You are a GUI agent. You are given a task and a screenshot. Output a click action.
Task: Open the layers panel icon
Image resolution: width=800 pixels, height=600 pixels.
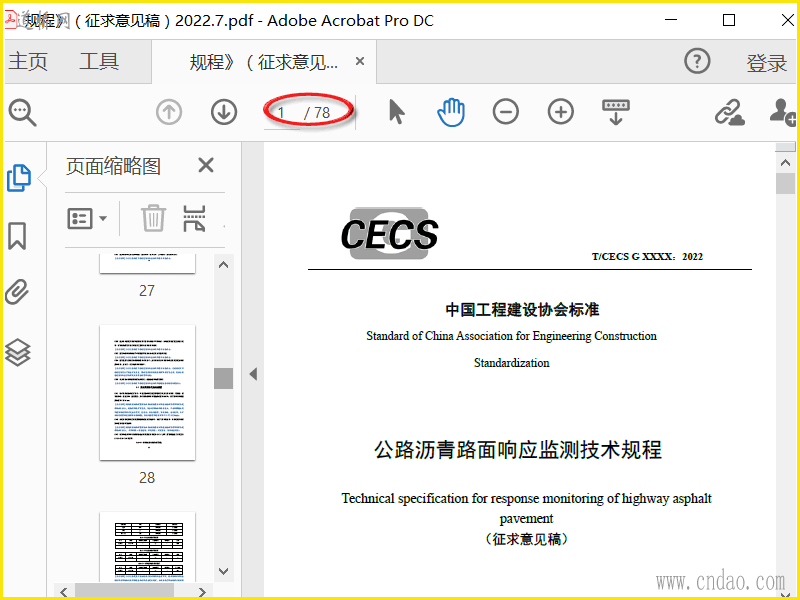tap(18, 353)
